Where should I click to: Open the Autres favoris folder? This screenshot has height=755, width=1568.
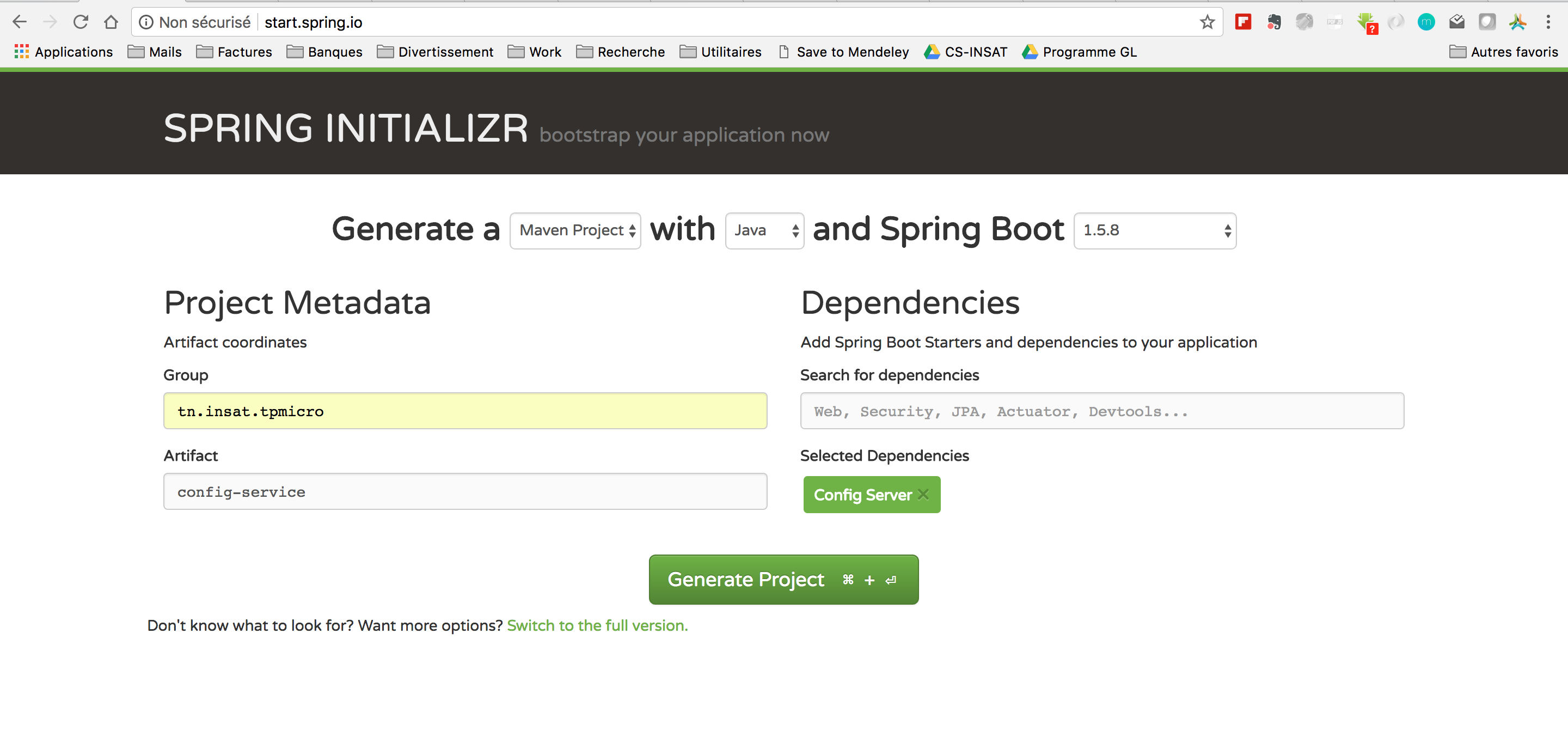point(1503,52)
